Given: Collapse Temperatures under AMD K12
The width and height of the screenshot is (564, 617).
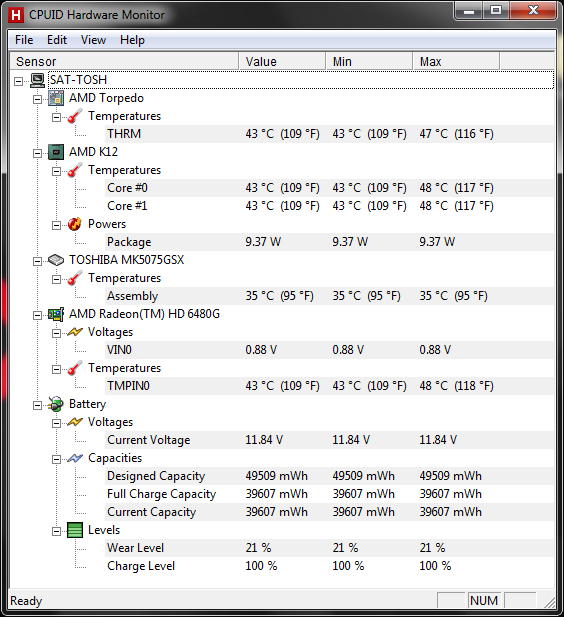Looking at the screenshot, I should (56, 171).
